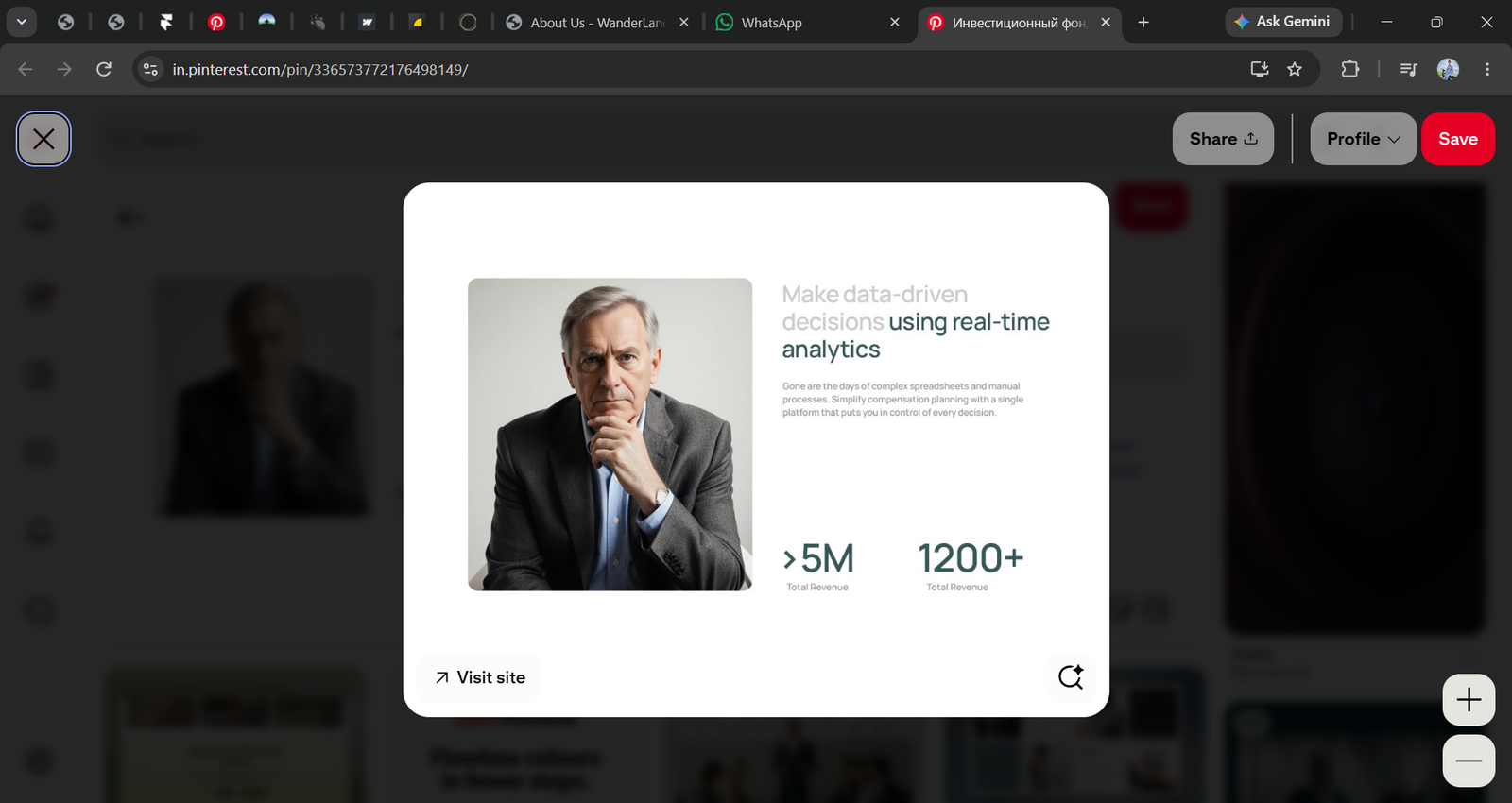The height and width of the screenshot is (803, 1512).
Task: Install app icon in the address bar
Action: point(1259,69)
